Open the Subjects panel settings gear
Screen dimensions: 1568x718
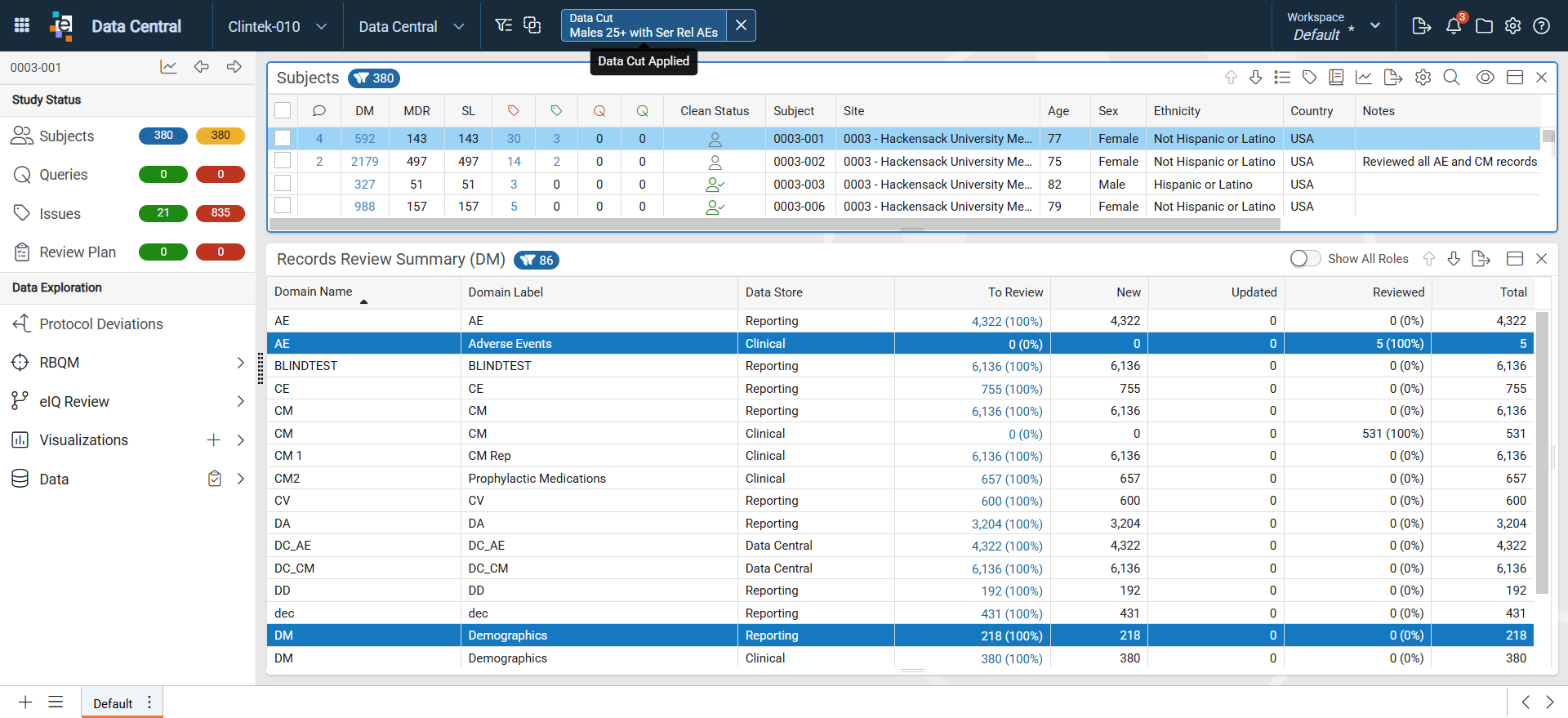coord(1423,78)
